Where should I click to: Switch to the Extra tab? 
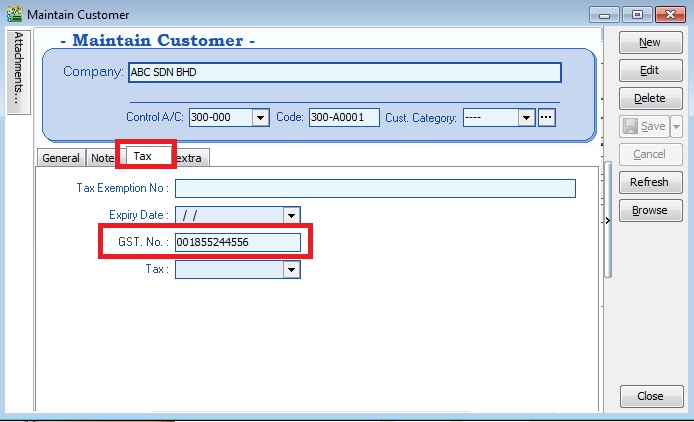pos(191,158)
